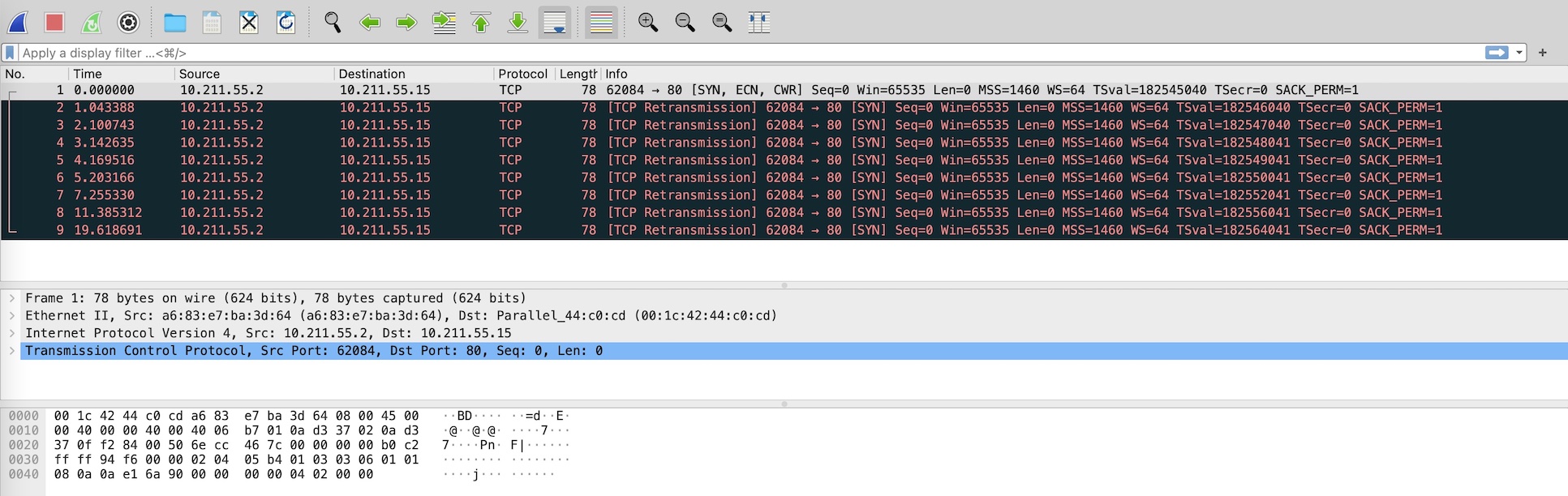Select packet 9 retransmission row
Viewport: 1568px width, 496px height.
click(x=730, y=230)
